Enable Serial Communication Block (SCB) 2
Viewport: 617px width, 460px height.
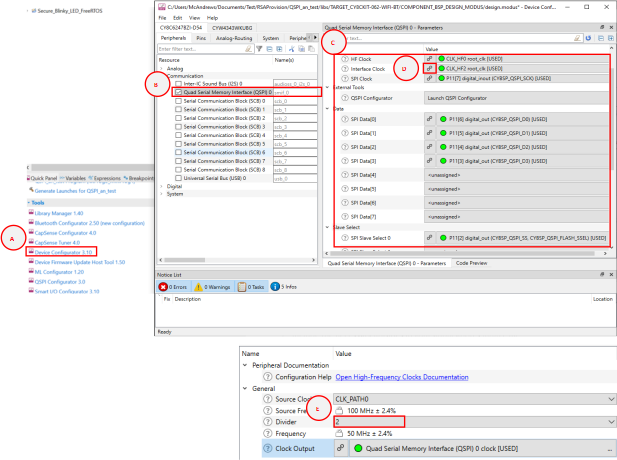pyautogui.click(x=178, y=118)
